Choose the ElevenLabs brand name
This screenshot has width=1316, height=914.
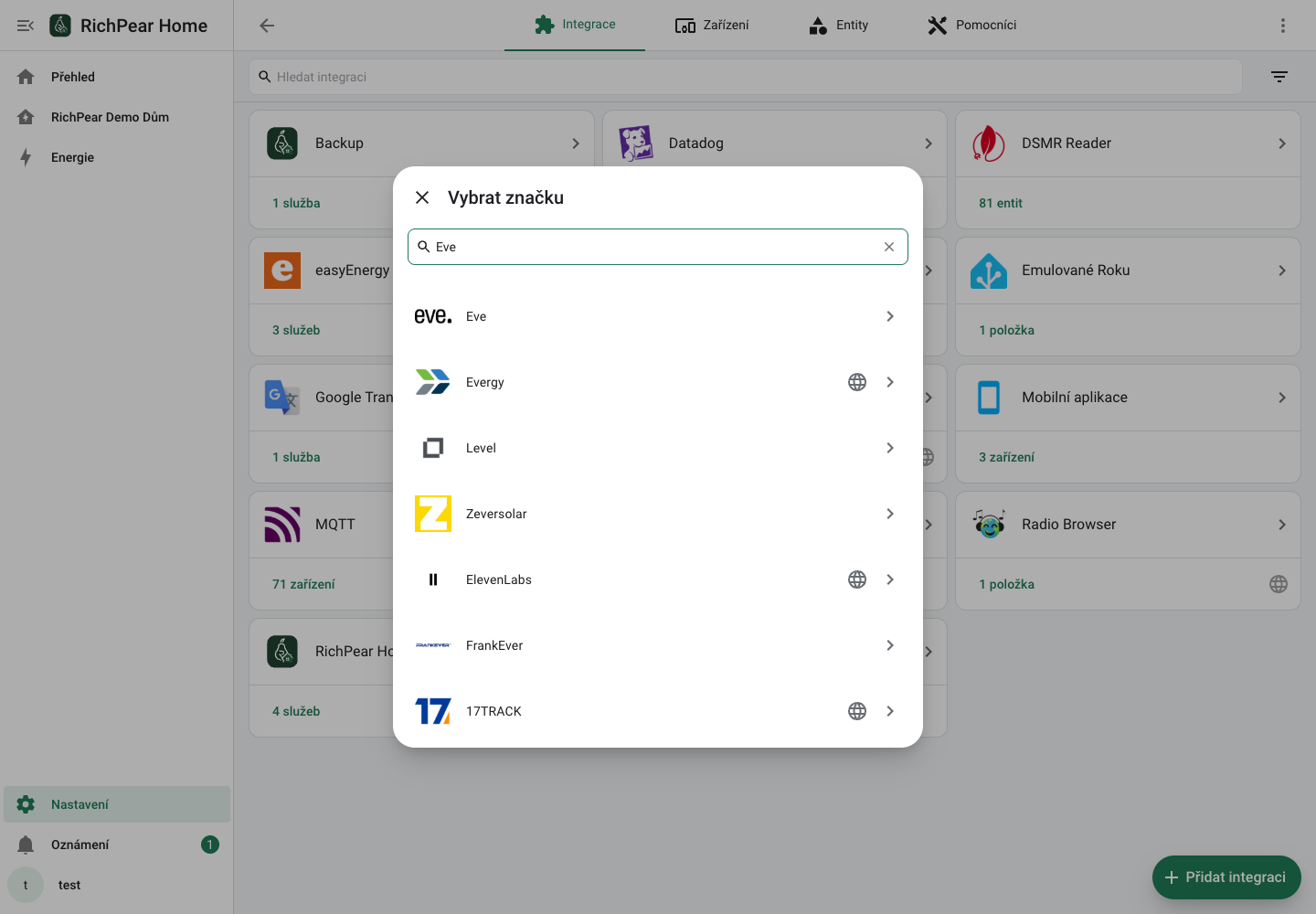point(499,579)
